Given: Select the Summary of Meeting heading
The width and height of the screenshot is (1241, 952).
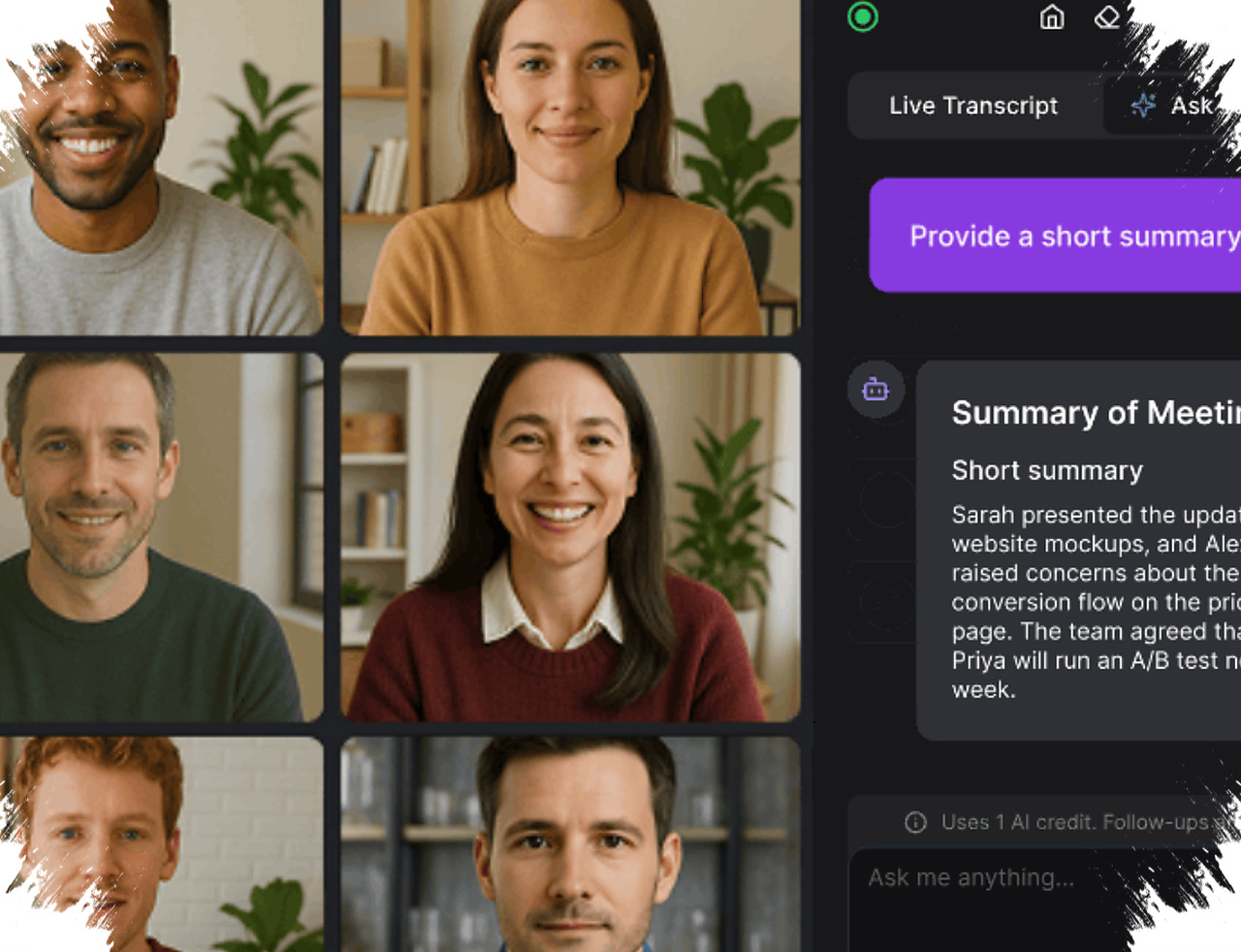Looking at the screenshot, I should 1097,413.
